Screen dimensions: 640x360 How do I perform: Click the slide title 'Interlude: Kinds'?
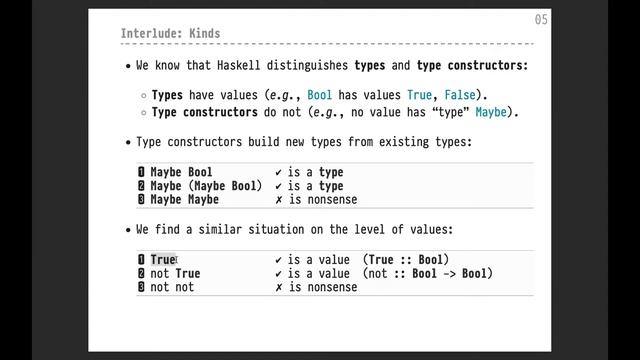click(x=170, y=33)
